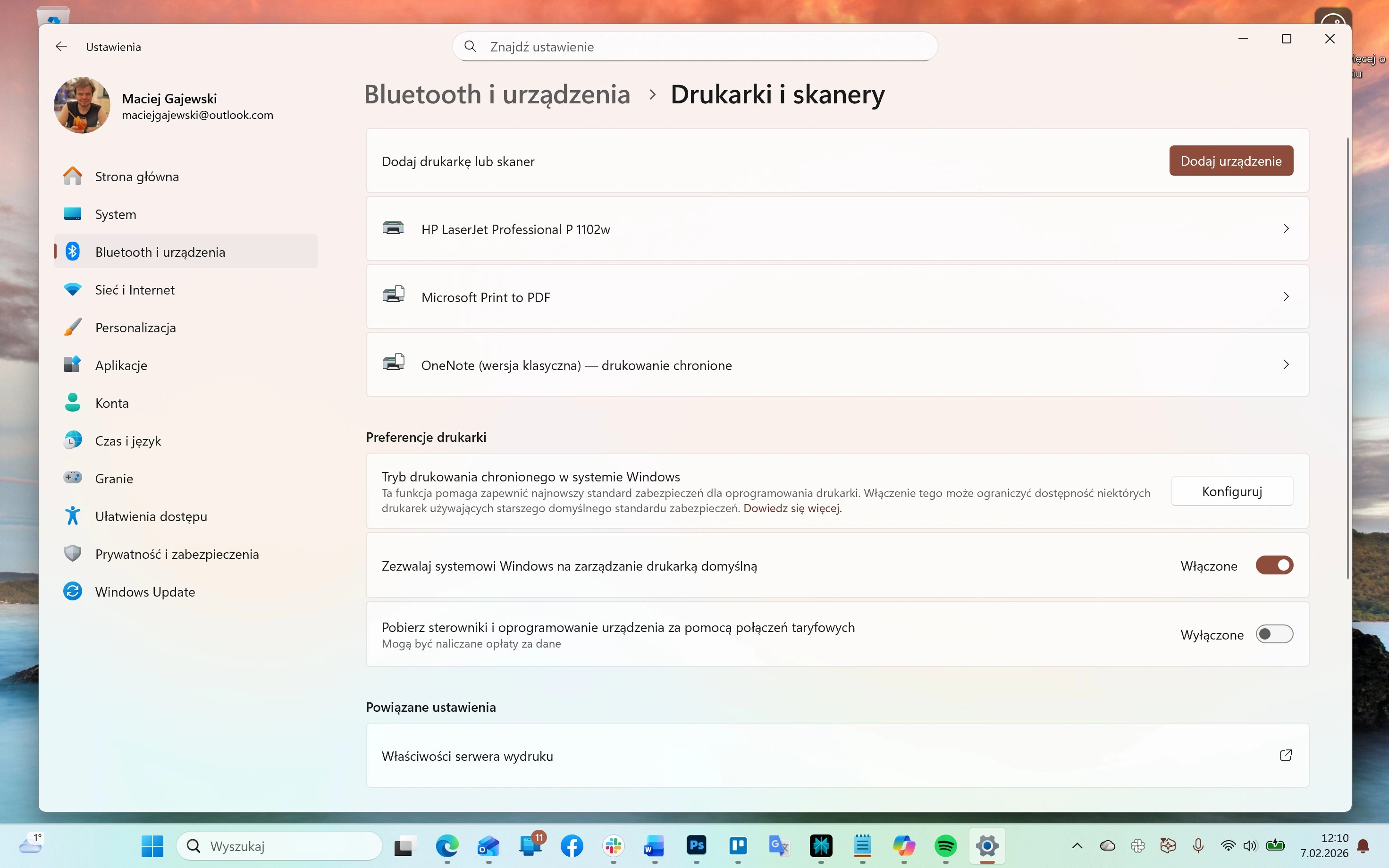Screen dimensions: 1389x868
Task: Click the back arrow next to Ustawienia
Action: [61, 47]
